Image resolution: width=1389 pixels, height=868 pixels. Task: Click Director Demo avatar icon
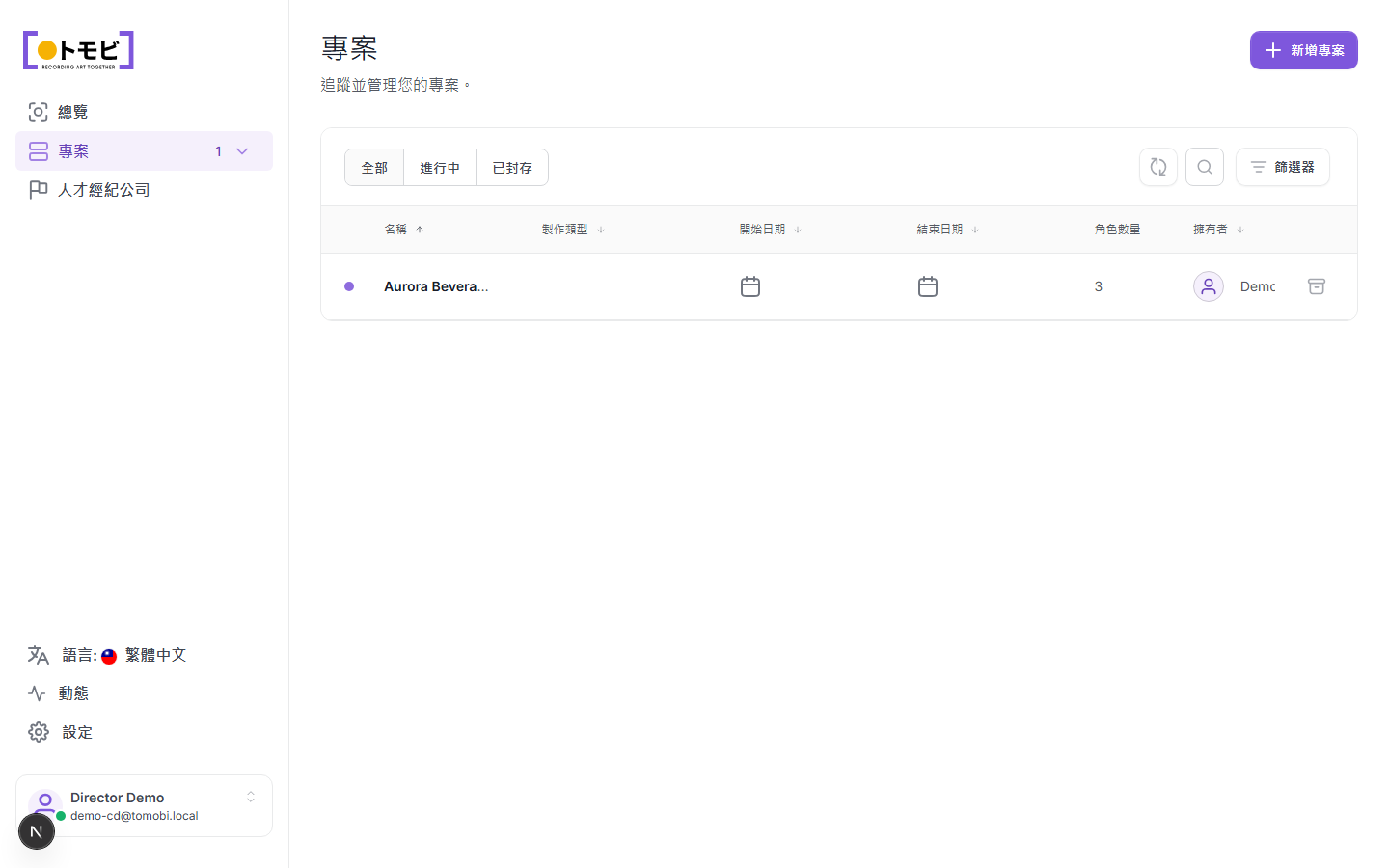pyautogui.click(x=44, y=804)
